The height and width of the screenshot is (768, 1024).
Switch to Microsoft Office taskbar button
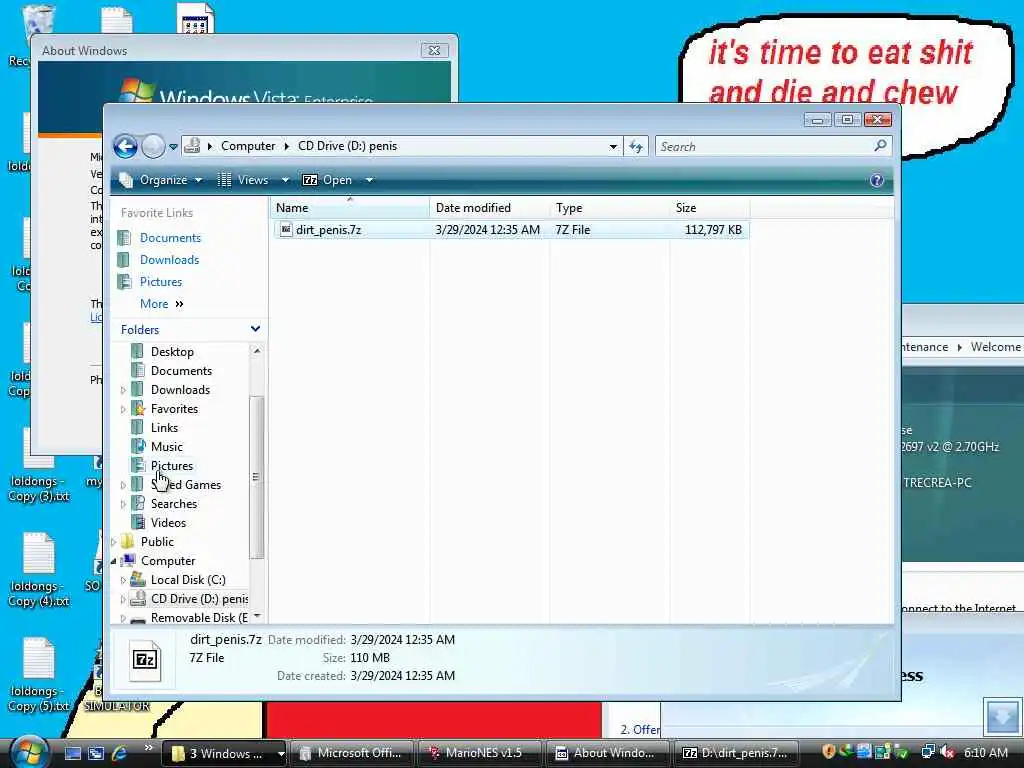(x=353, y=754)
